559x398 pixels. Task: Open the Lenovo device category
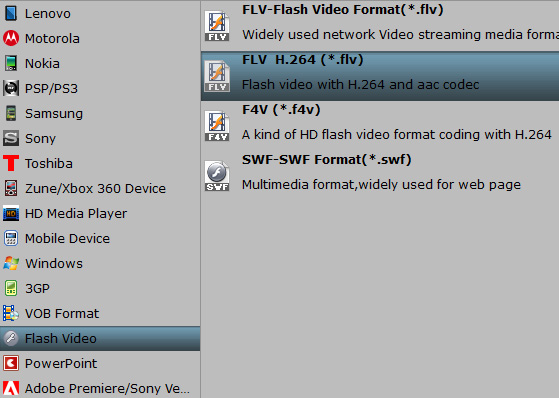coord(100,14)
